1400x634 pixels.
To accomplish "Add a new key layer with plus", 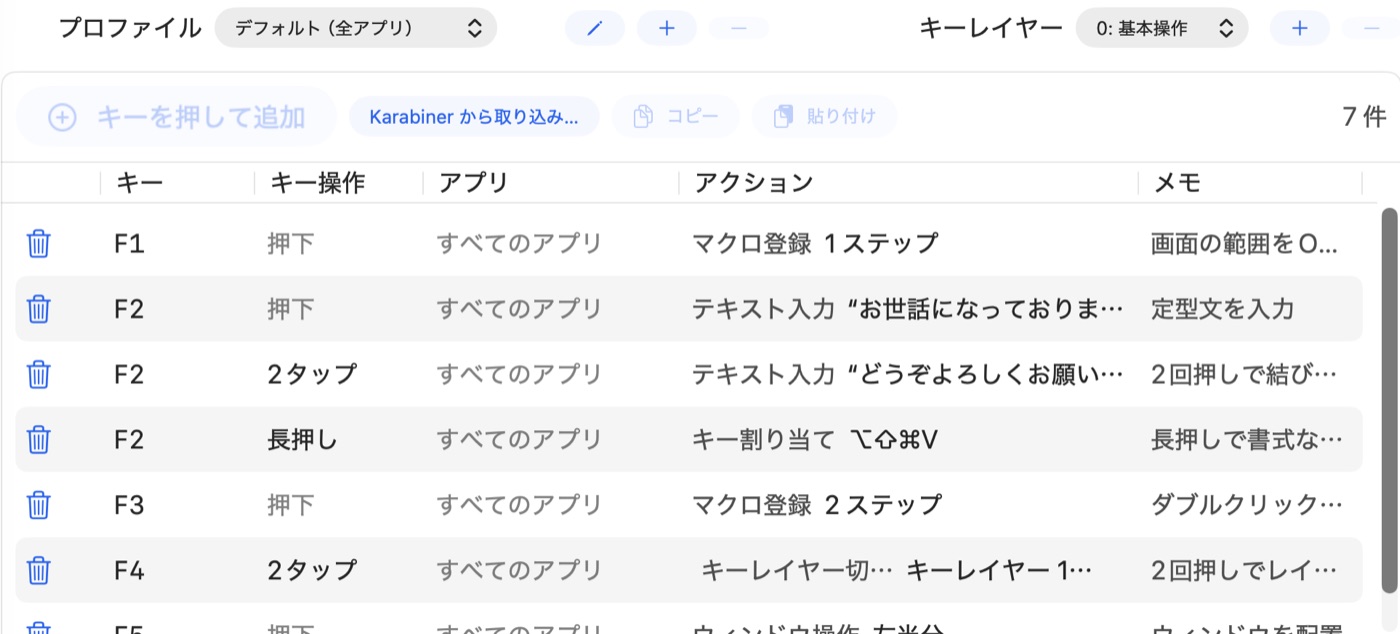I will click(1299, 28).
